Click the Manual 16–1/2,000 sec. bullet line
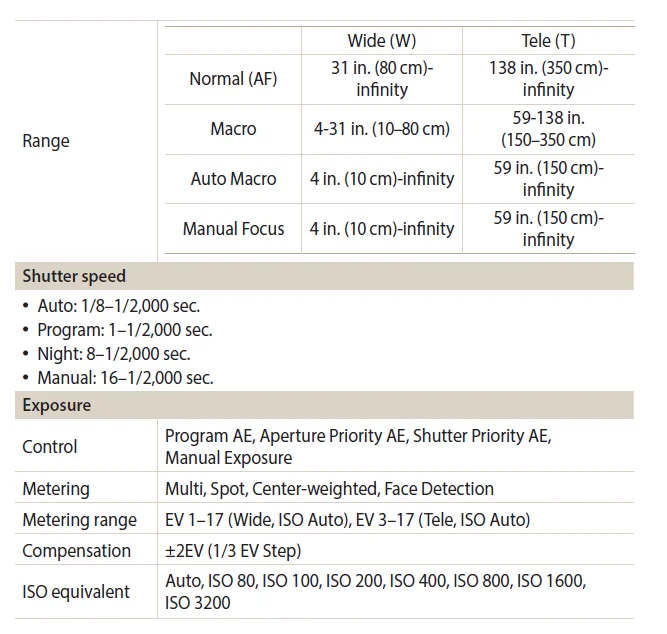Viewport: 667px width, 634px height. coord(125,377)
